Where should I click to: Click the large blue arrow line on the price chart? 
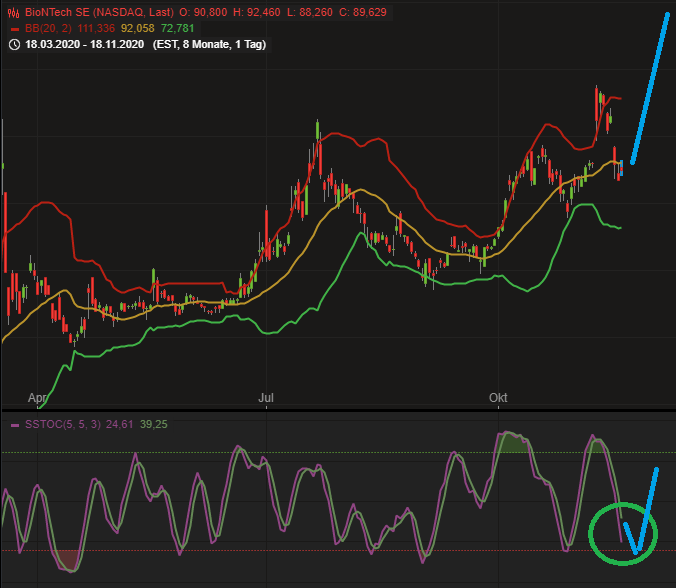tap(650, 88)
